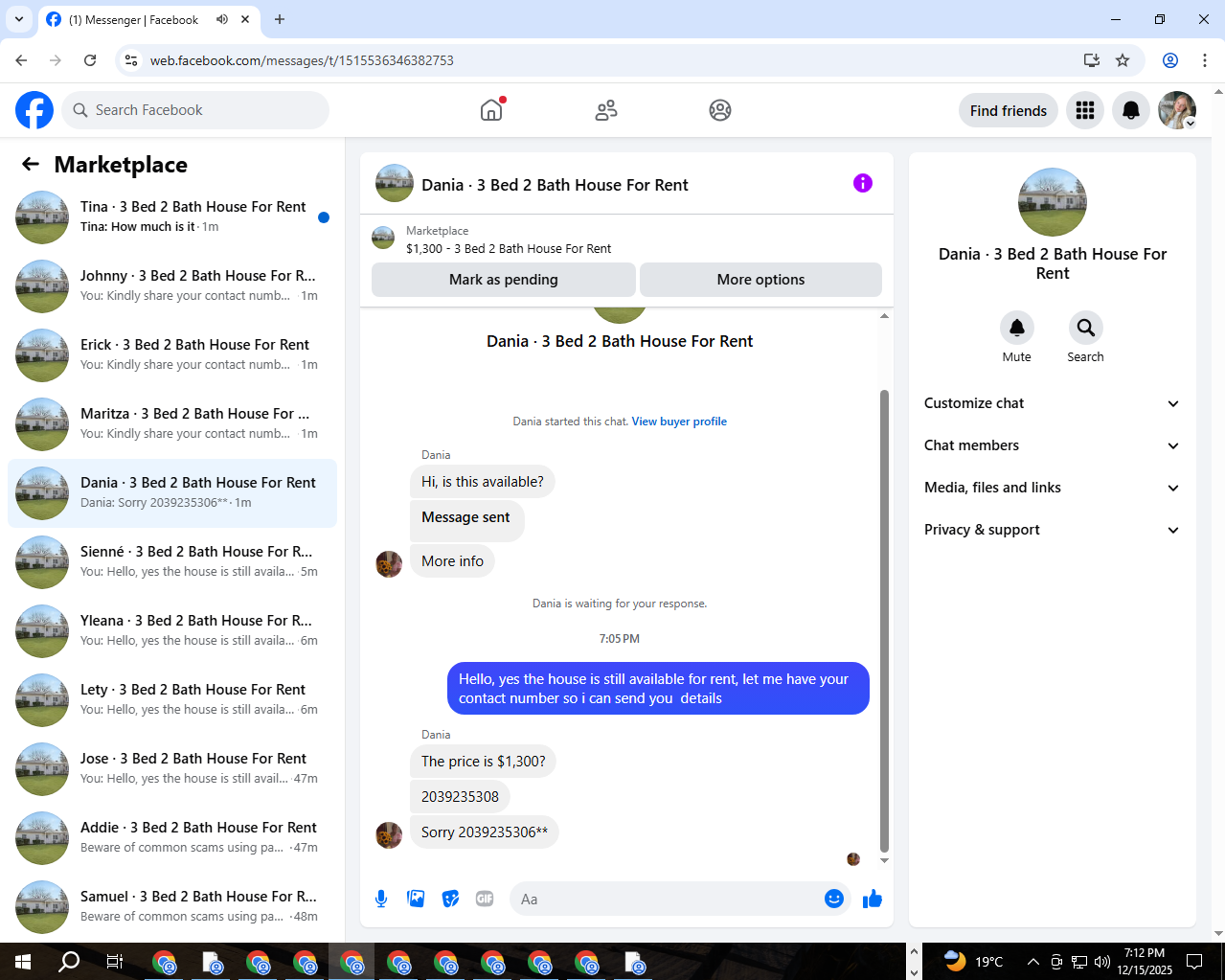Open the Chrome three-dot menu
The height and width of the screenshot is (980, 1225).
point(1205,60)
